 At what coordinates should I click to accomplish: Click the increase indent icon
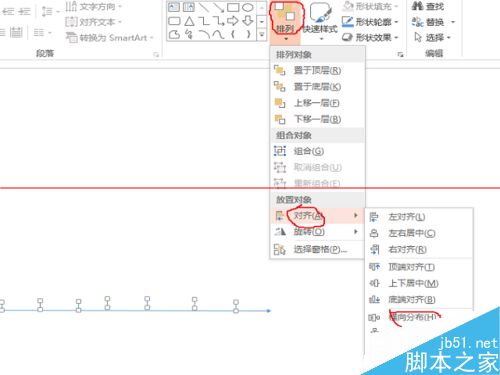tap(24, 12)
